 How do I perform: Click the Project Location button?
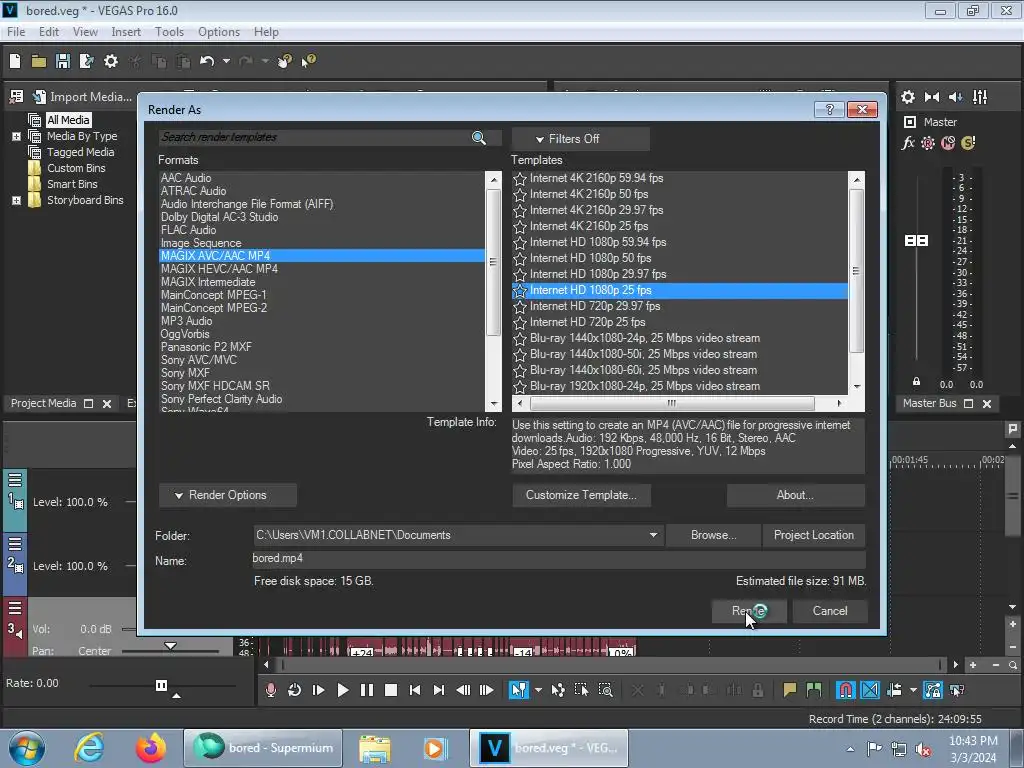pyautogui.click(x=814, y=535)
